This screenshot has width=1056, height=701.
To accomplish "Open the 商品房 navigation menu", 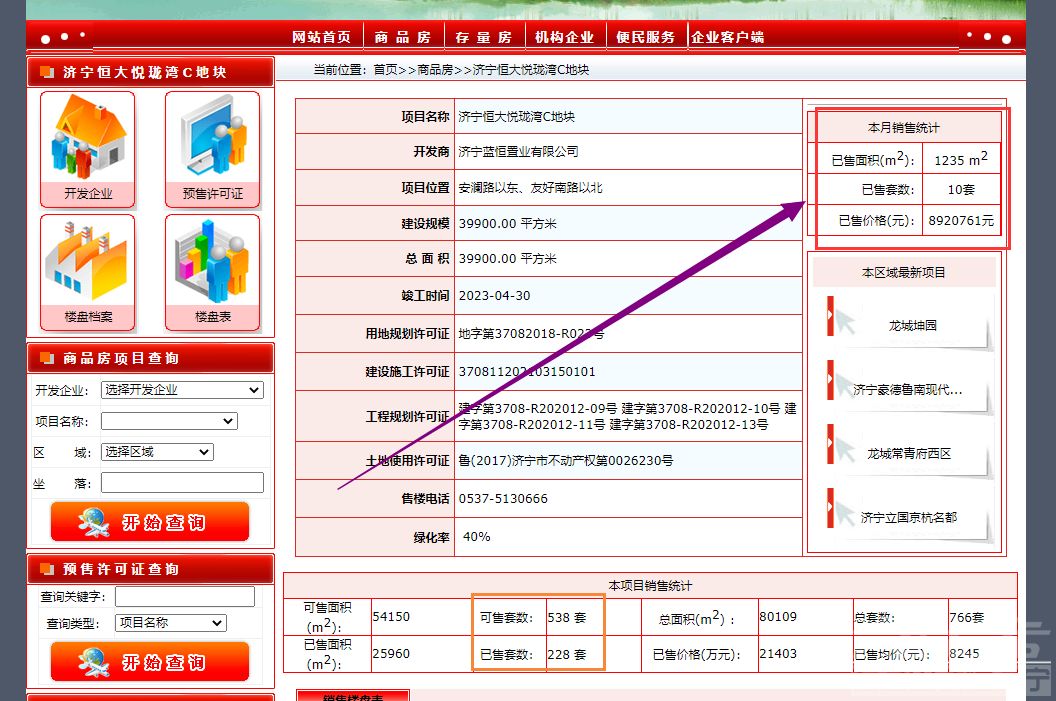I will pos(403,35).
